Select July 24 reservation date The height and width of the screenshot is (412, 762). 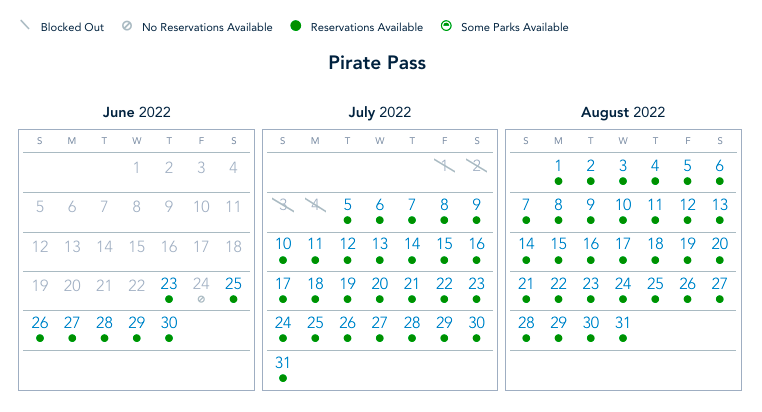coord(283,323)
